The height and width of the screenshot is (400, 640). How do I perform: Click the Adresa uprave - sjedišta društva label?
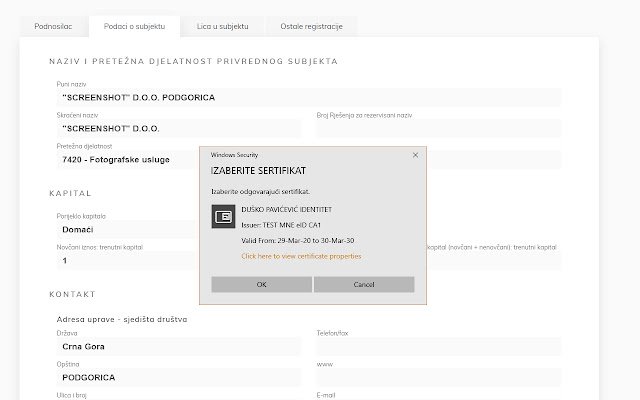click(x=122, y=320)
